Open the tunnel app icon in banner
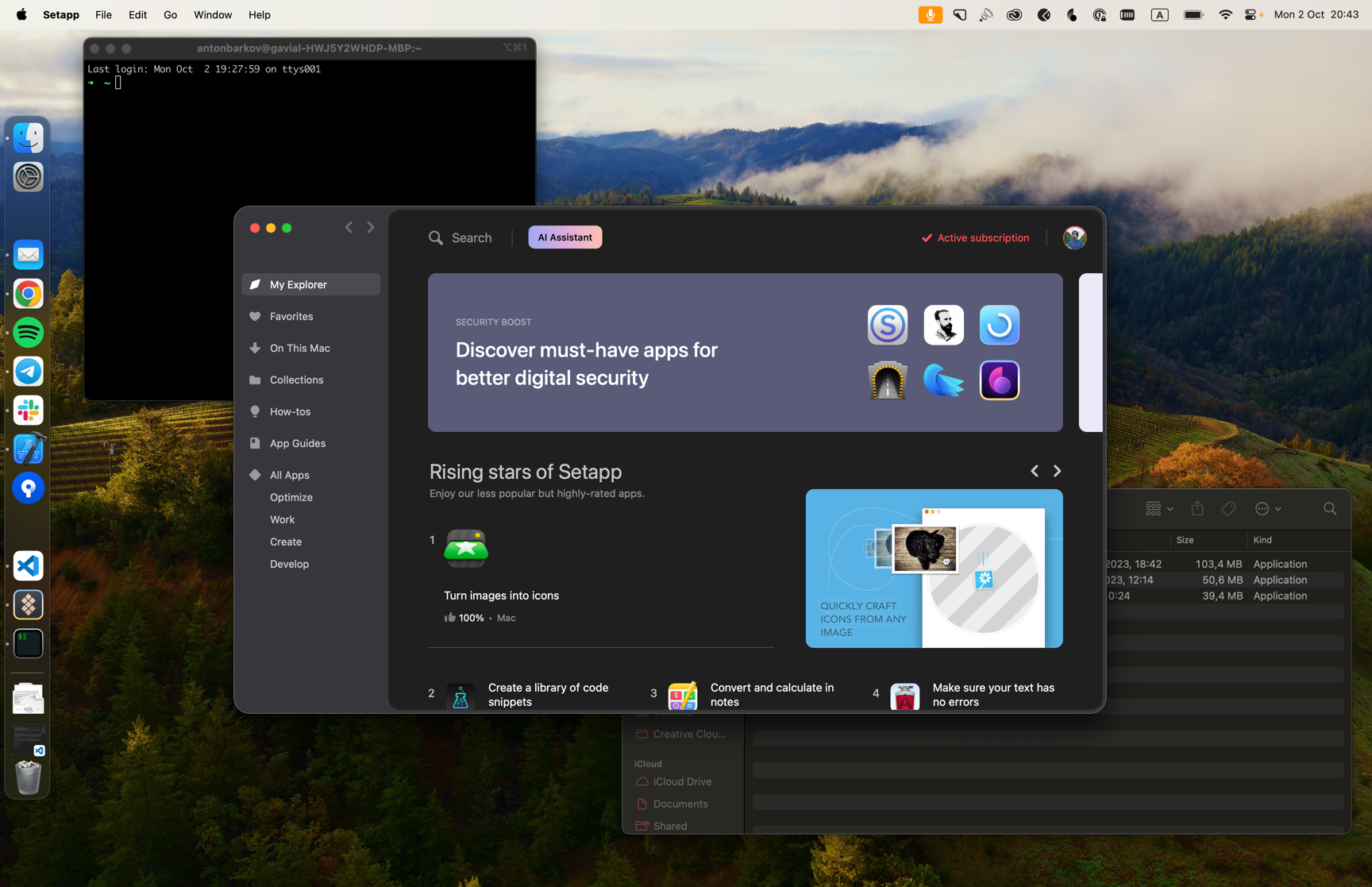1372x887 pixels. pos(888,380)
